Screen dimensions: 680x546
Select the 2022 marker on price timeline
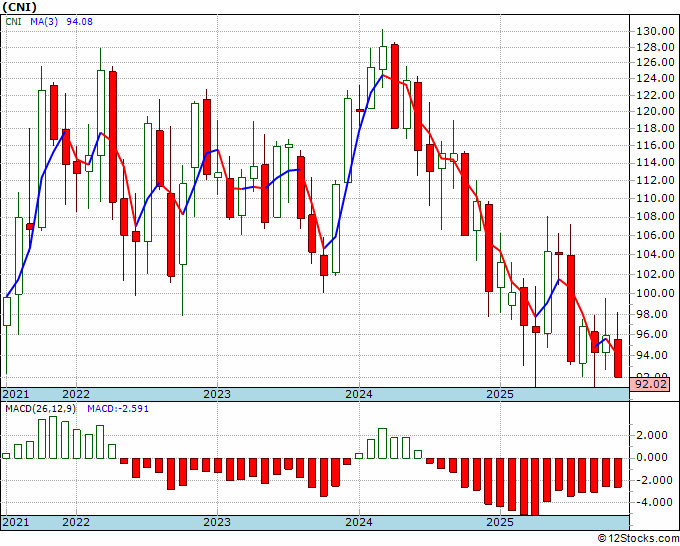[x=76, y=394]
